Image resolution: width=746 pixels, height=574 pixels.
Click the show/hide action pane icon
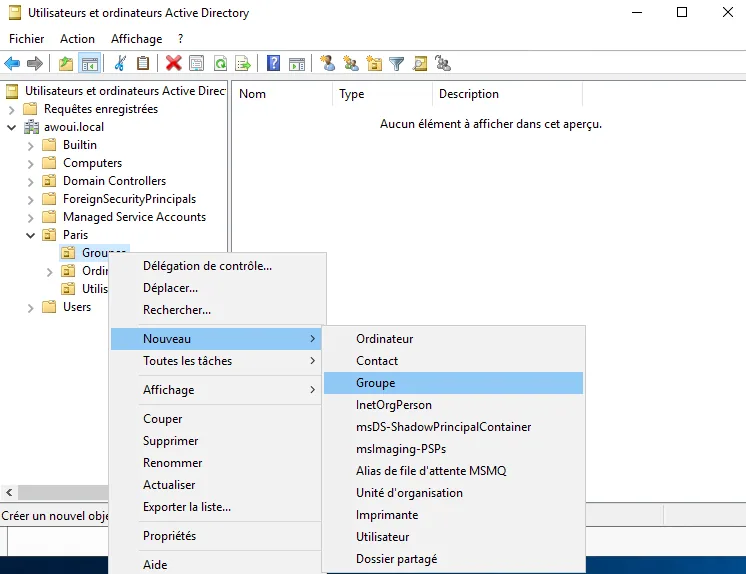[x=297, y=63]
